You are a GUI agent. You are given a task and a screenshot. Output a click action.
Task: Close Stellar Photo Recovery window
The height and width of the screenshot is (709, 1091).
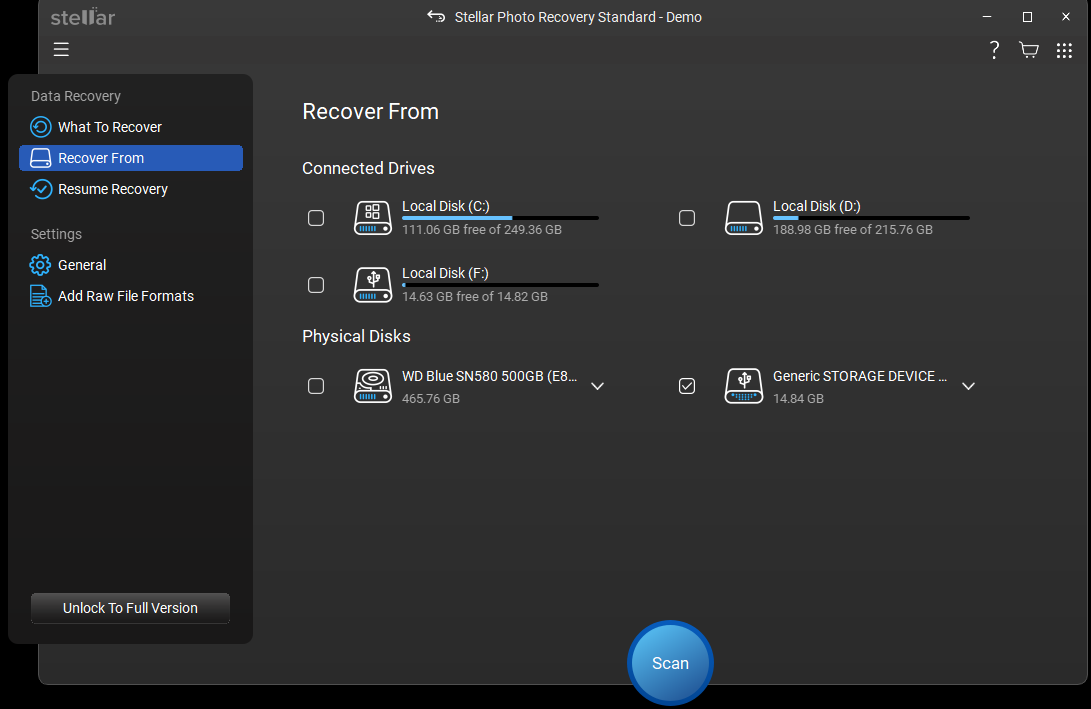(x=1066, y=17)
